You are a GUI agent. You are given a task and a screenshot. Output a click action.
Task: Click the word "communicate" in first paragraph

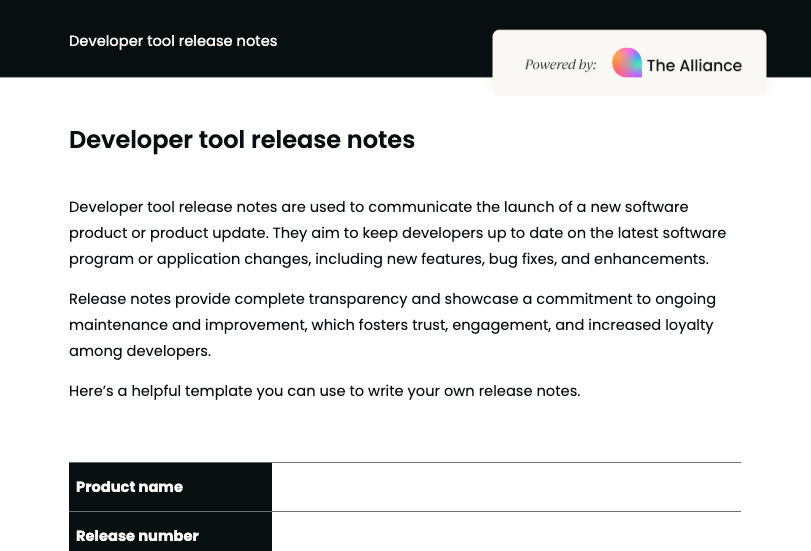(x=419, y=207)
